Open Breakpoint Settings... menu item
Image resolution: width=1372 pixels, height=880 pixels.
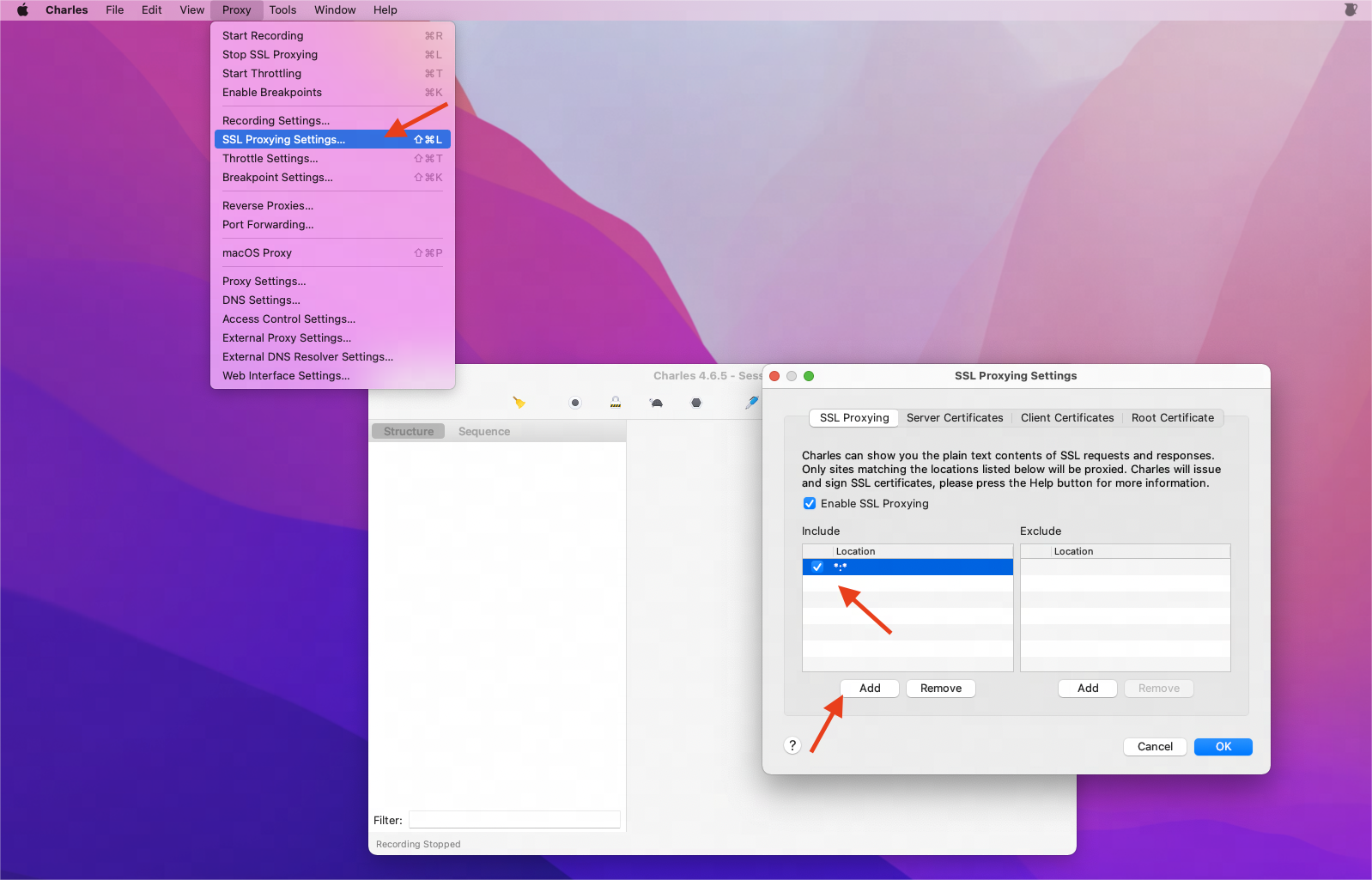pyautogui.click(x=332, y=178)
